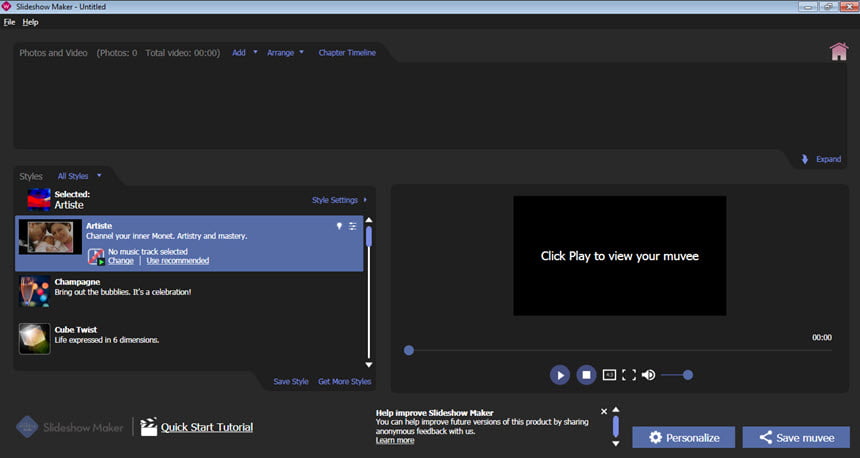Expand the photos and video panel
860x458 pixels.
pyautogui.click(x=828, y=159)
